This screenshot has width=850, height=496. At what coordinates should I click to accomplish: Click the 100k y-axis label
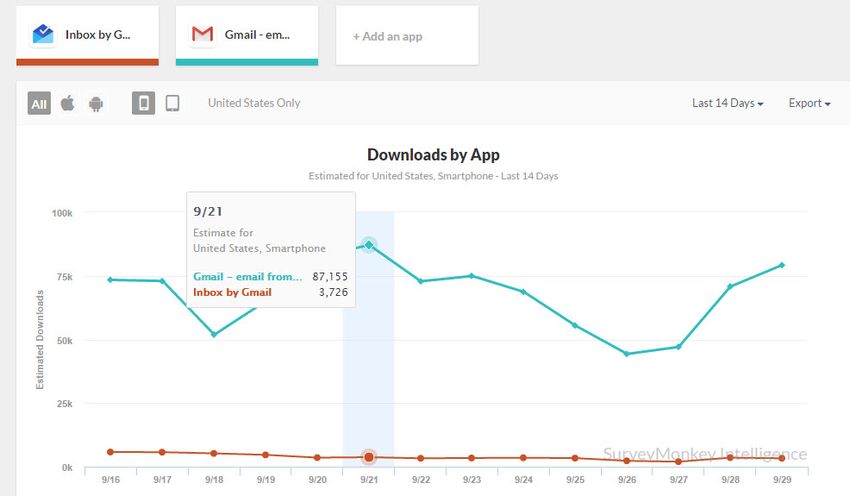point(62,213)
